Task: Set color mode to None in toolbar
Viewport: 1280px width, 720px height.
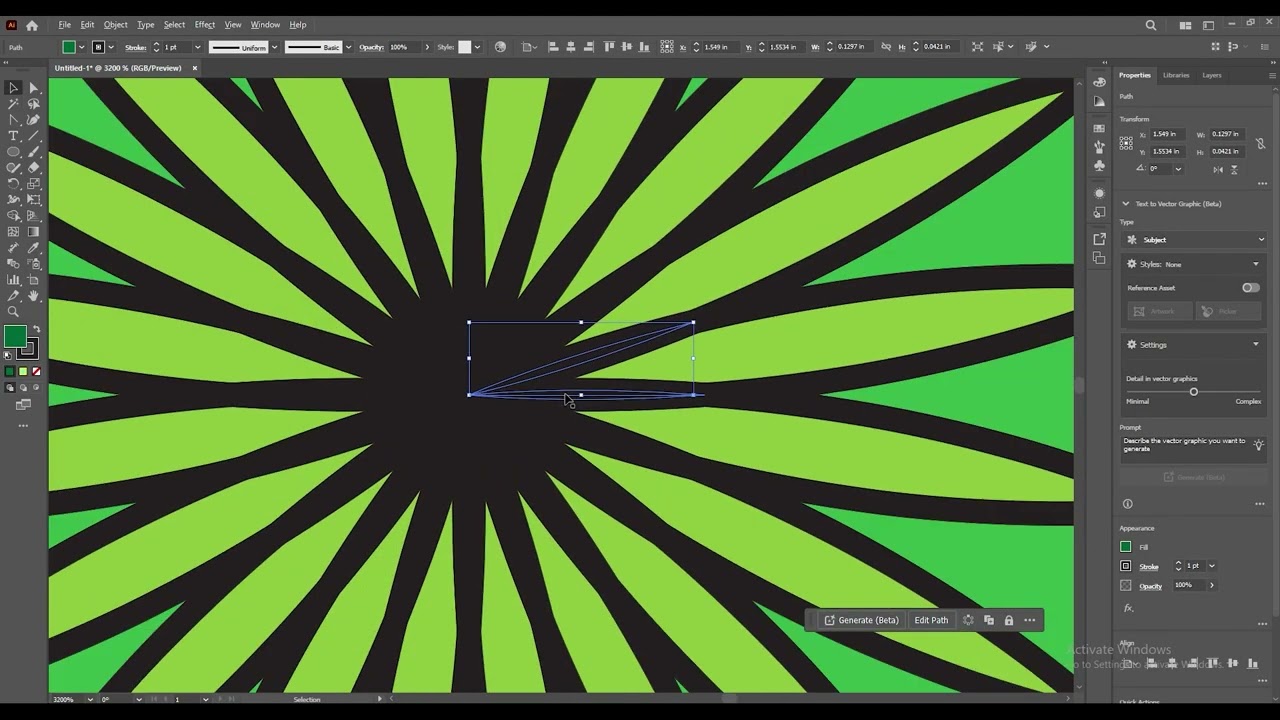Action: pyautogui.click(x=36, y=372)
